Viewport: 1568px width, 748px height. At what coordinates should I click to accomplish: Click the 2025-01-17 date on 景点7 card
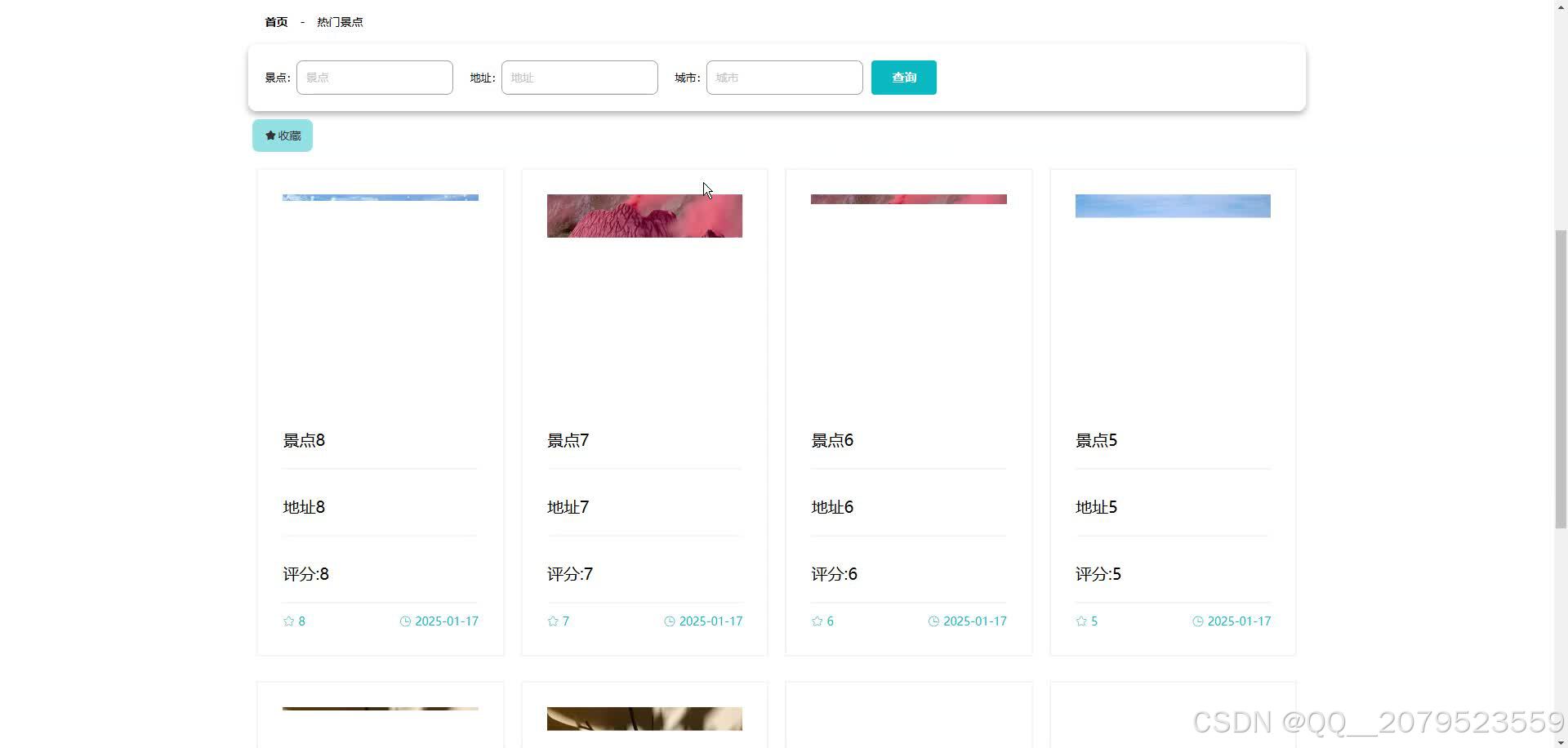click(710, 621)
